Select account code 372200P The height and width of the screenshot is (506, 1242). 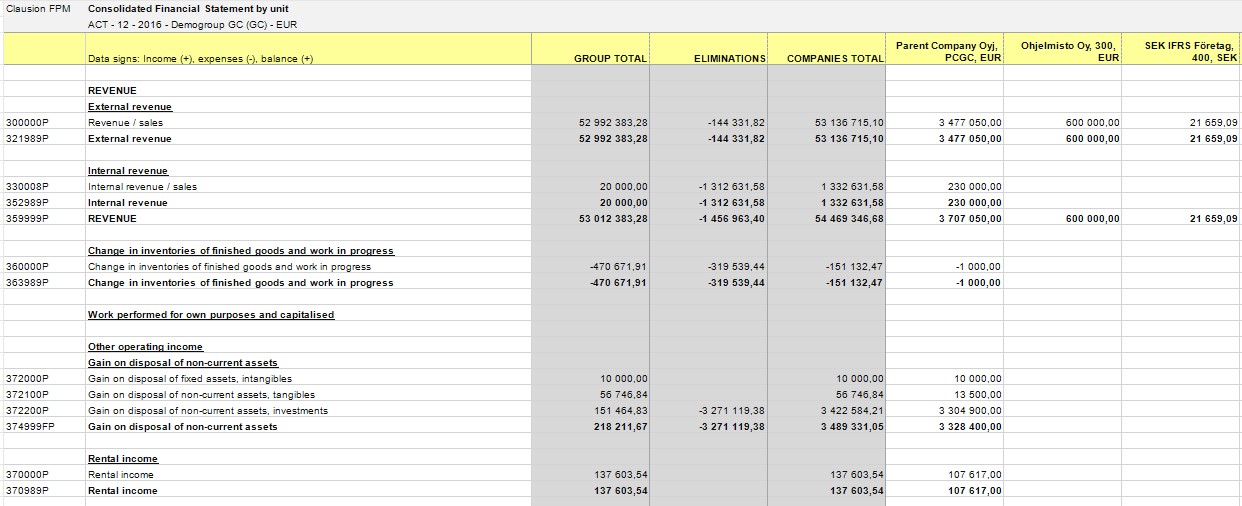pos(27,411)
